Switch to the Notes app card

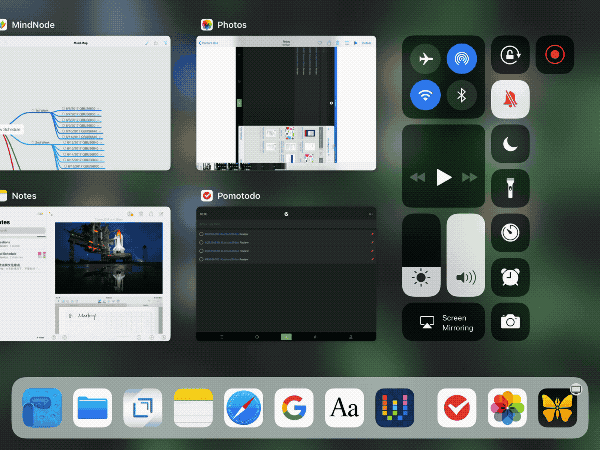click(x=84, y=273)
